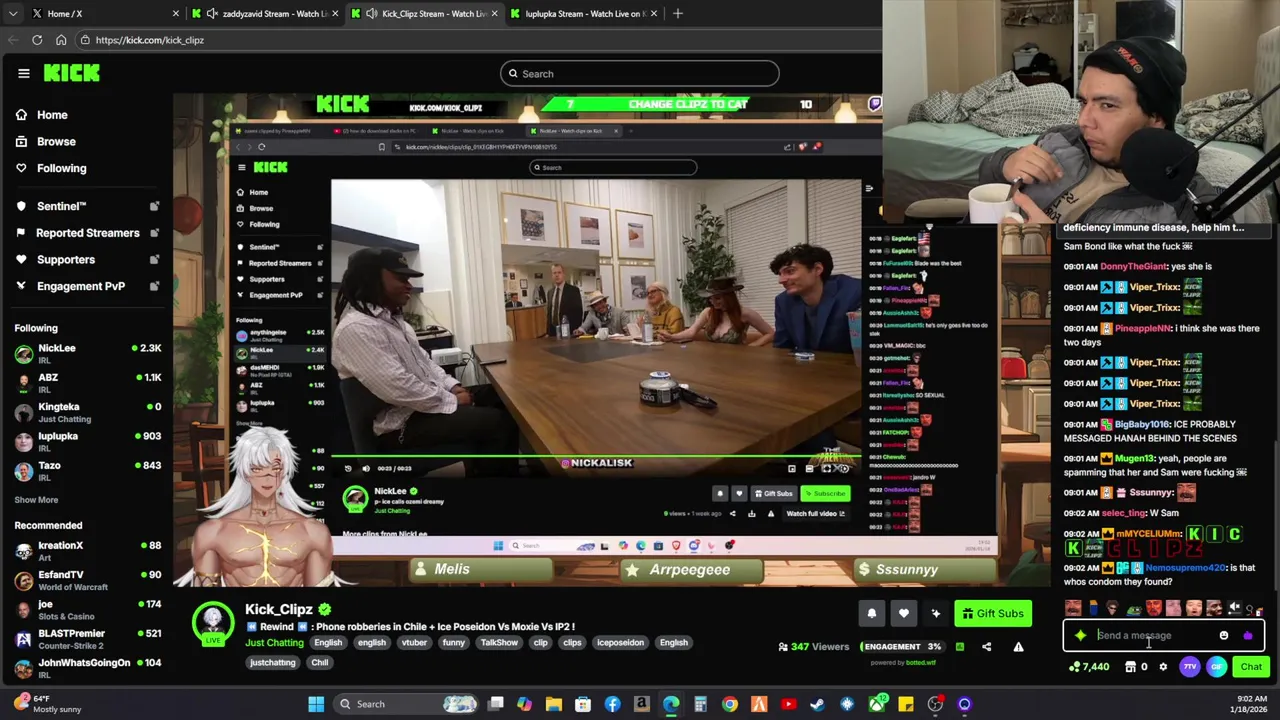Click the lock icon beside Engagement PvP

point(154,286)
